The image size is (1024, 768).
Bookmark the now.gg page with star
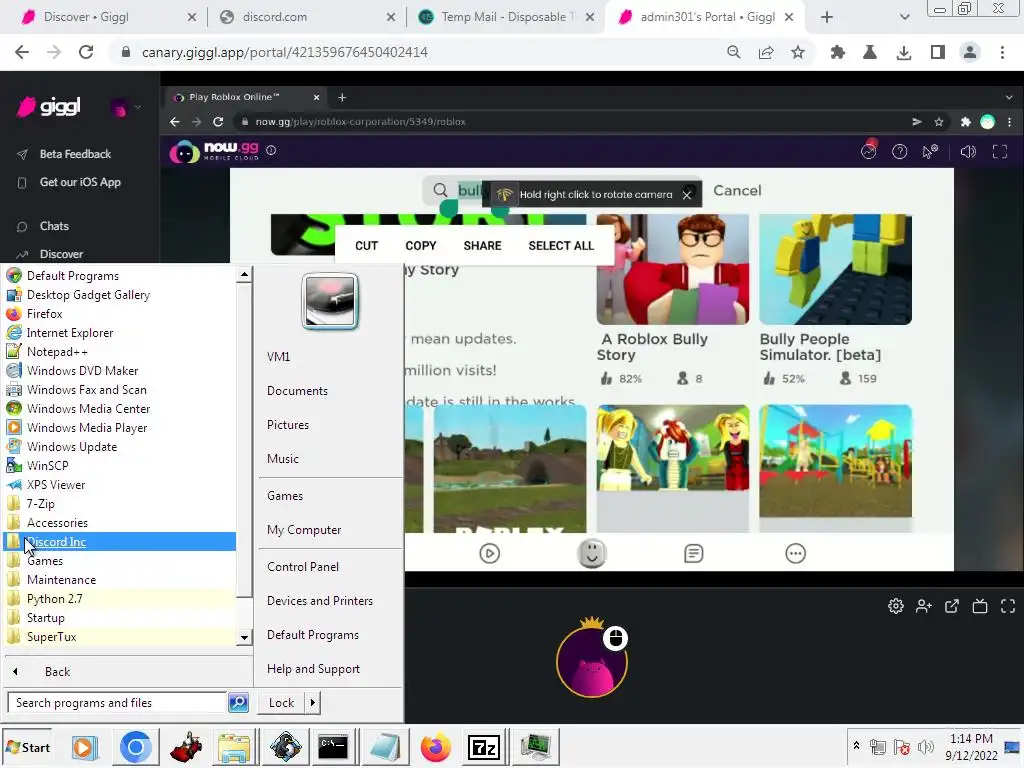[938, 121]
